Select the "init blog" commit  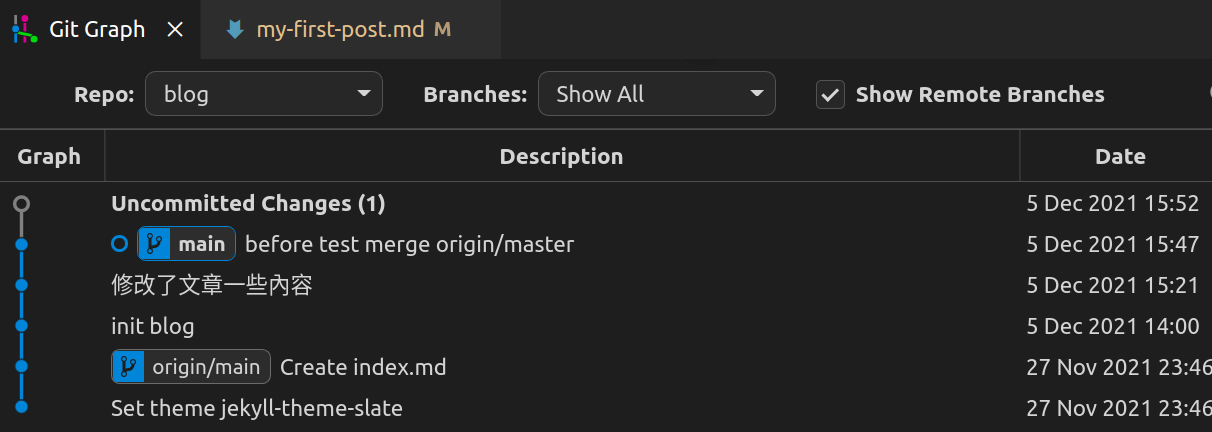pos(153,326)
